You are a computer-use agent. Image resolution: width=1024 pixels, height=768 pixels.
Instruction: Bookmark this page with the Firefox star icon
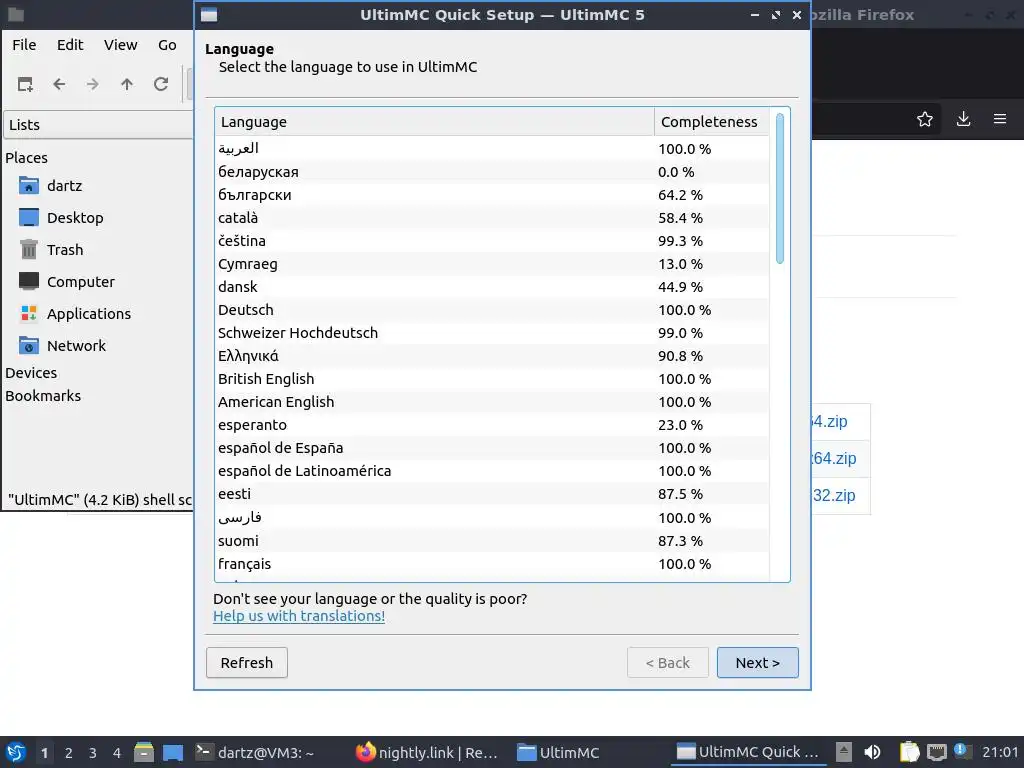tap(925, 119)
